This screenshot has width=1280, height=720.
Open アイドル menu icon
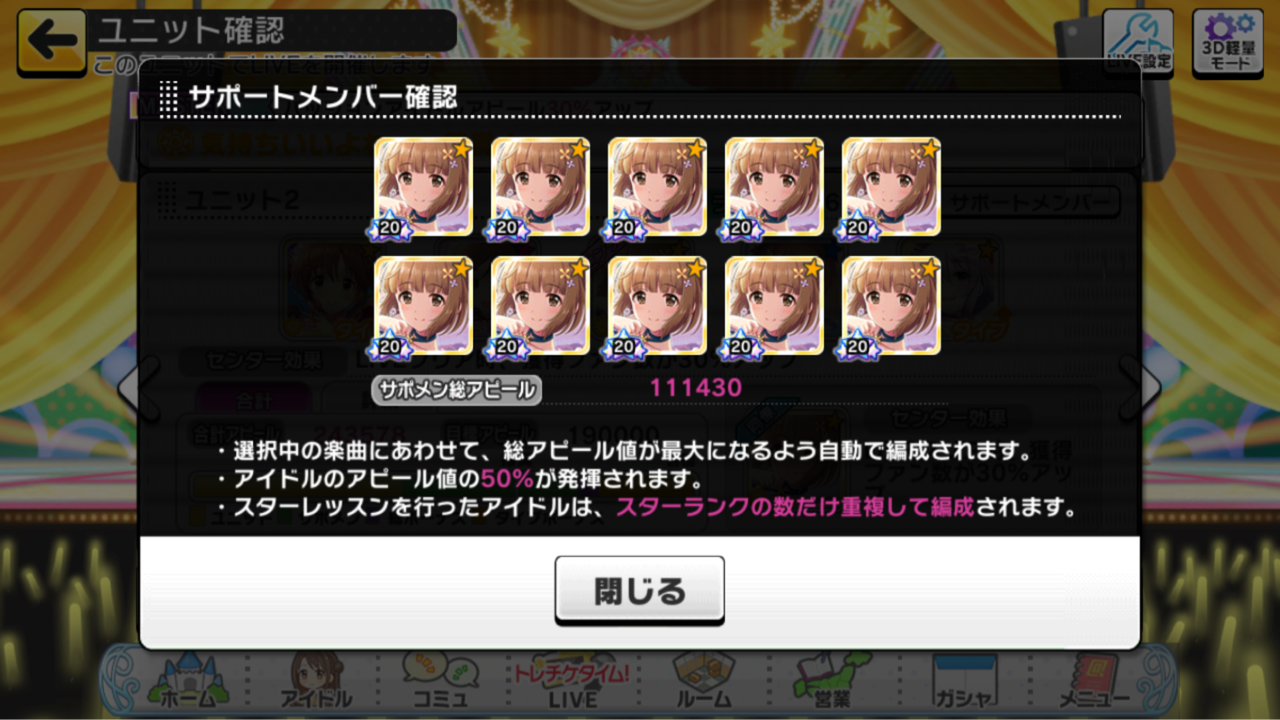pos(315,682)
